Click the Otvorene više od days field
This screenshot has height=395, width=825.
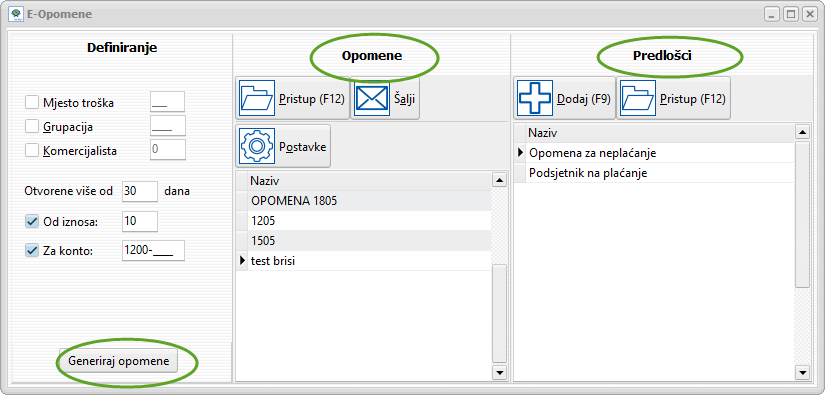click(x=140, y=191)
